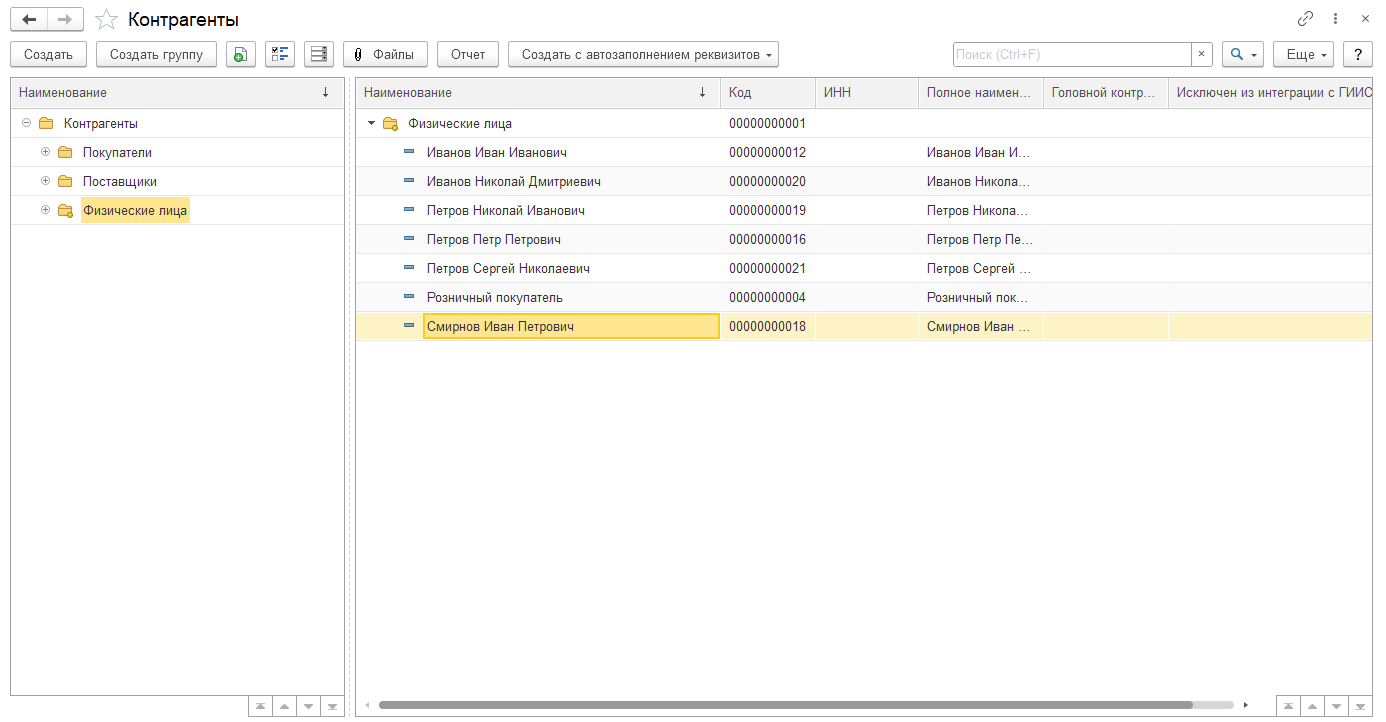Click the folder icon of Физические лица in right list
Screen dimensions: 1386x722
[391, 123]
